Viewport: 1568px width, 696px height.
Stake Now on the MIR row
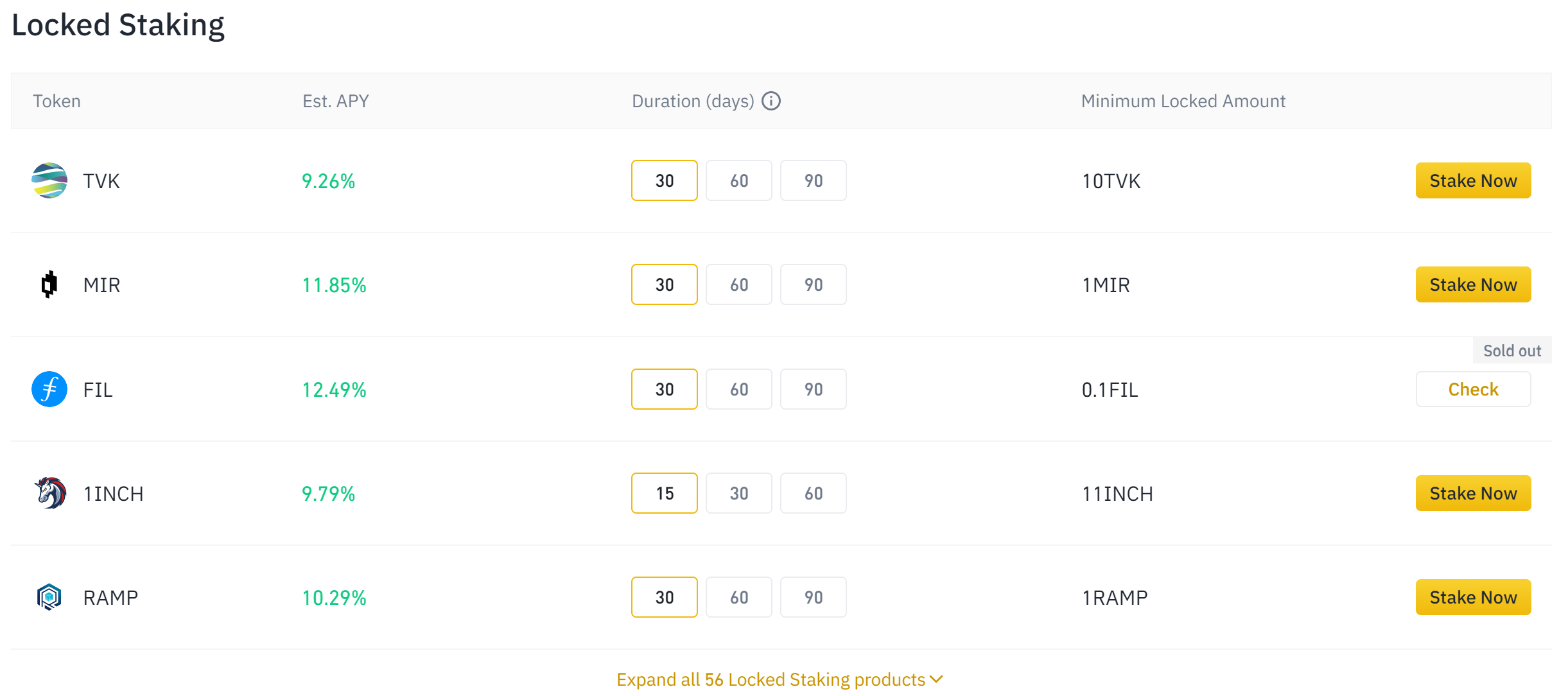pos(1473,284)
